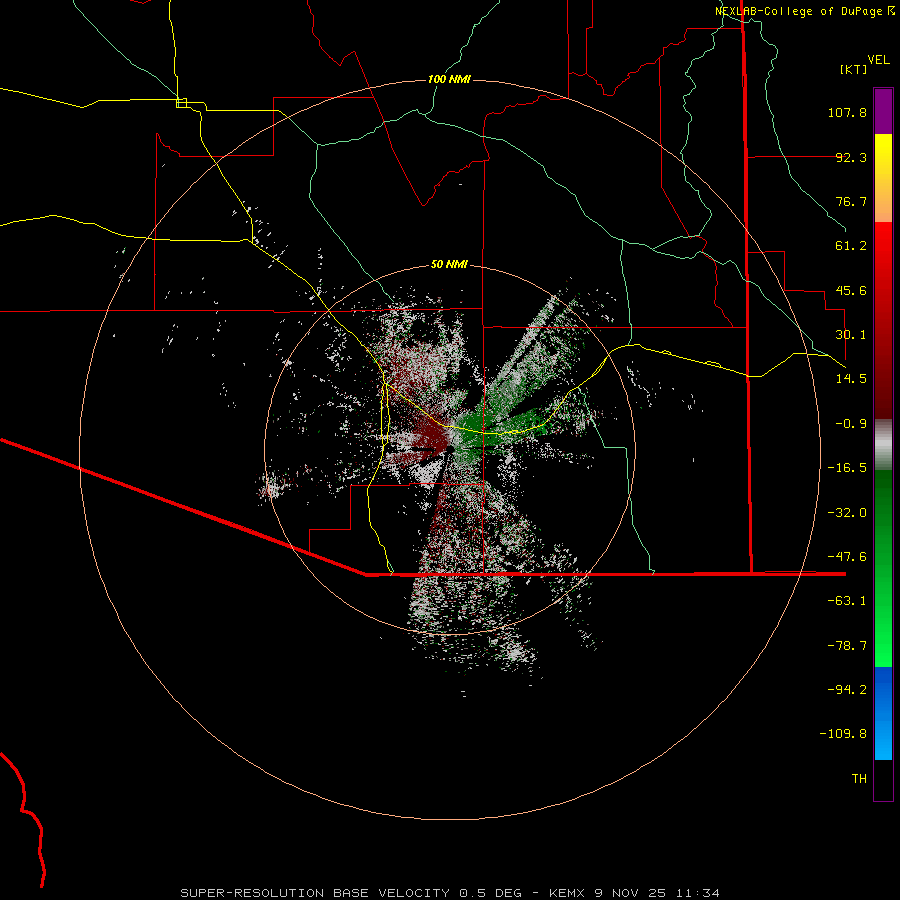Click the blue segment of the color bar
This screenshot has width=900, height=900.
(883, 713)
